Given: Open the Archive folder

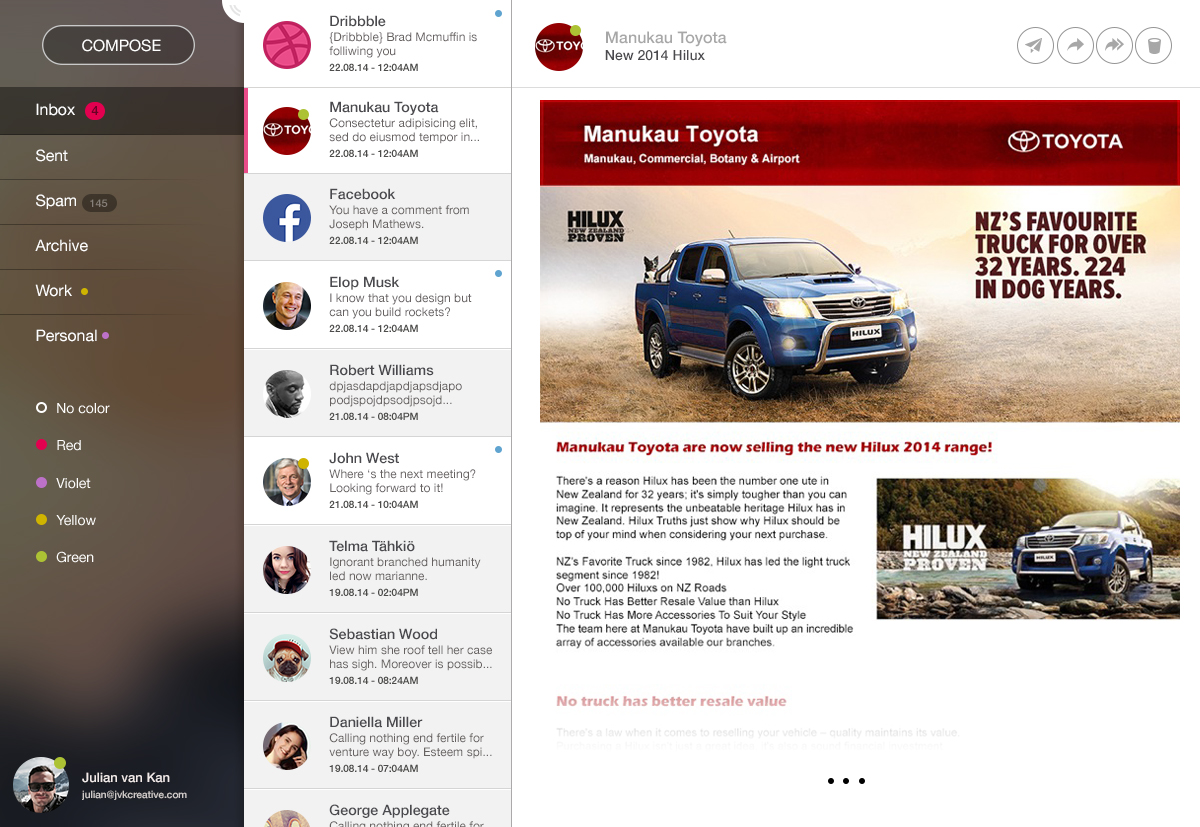Looking at the screenshot, I should tap(122, 246).
